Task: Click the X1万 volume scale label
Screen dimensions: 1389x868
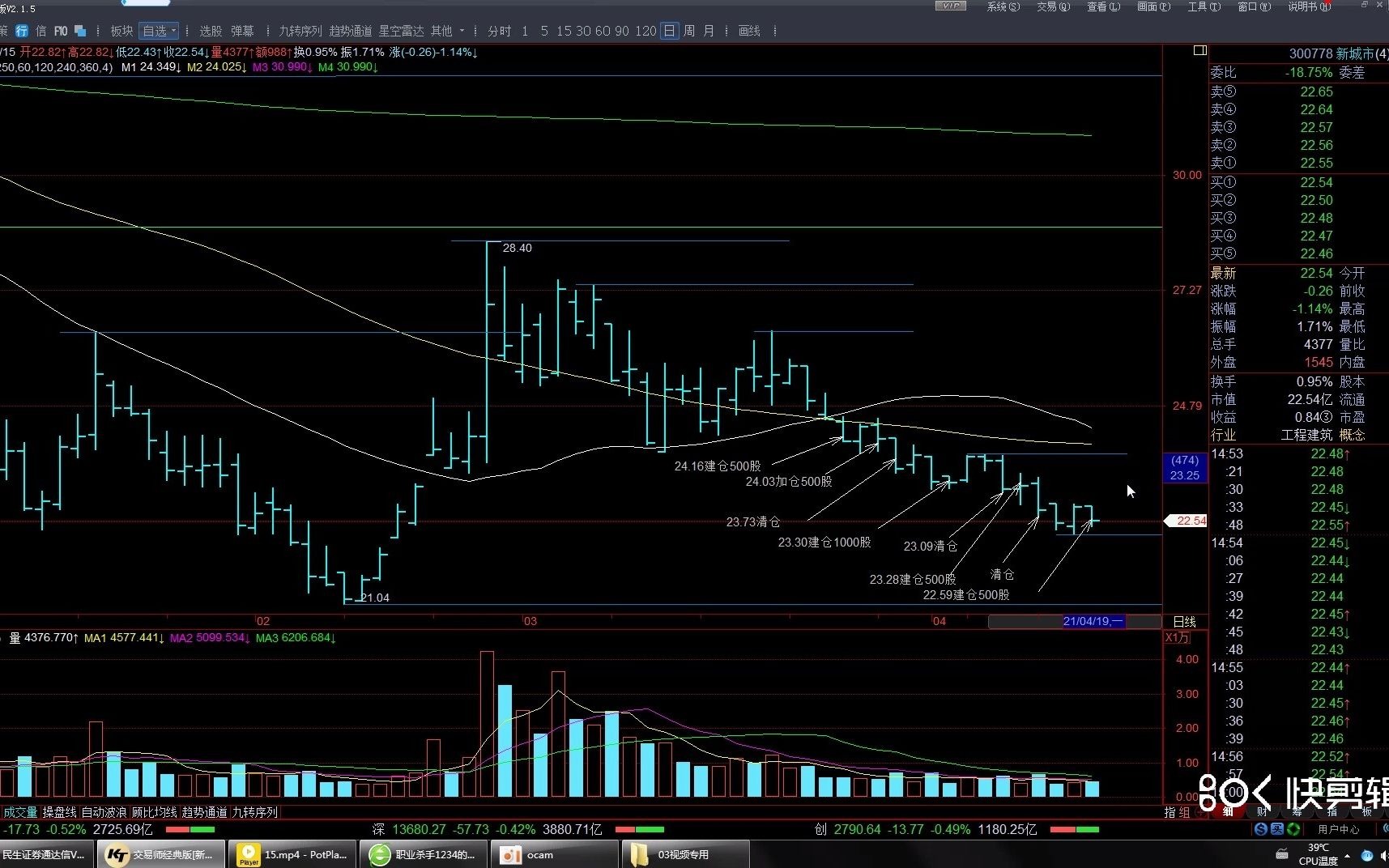Action: 1178,638
